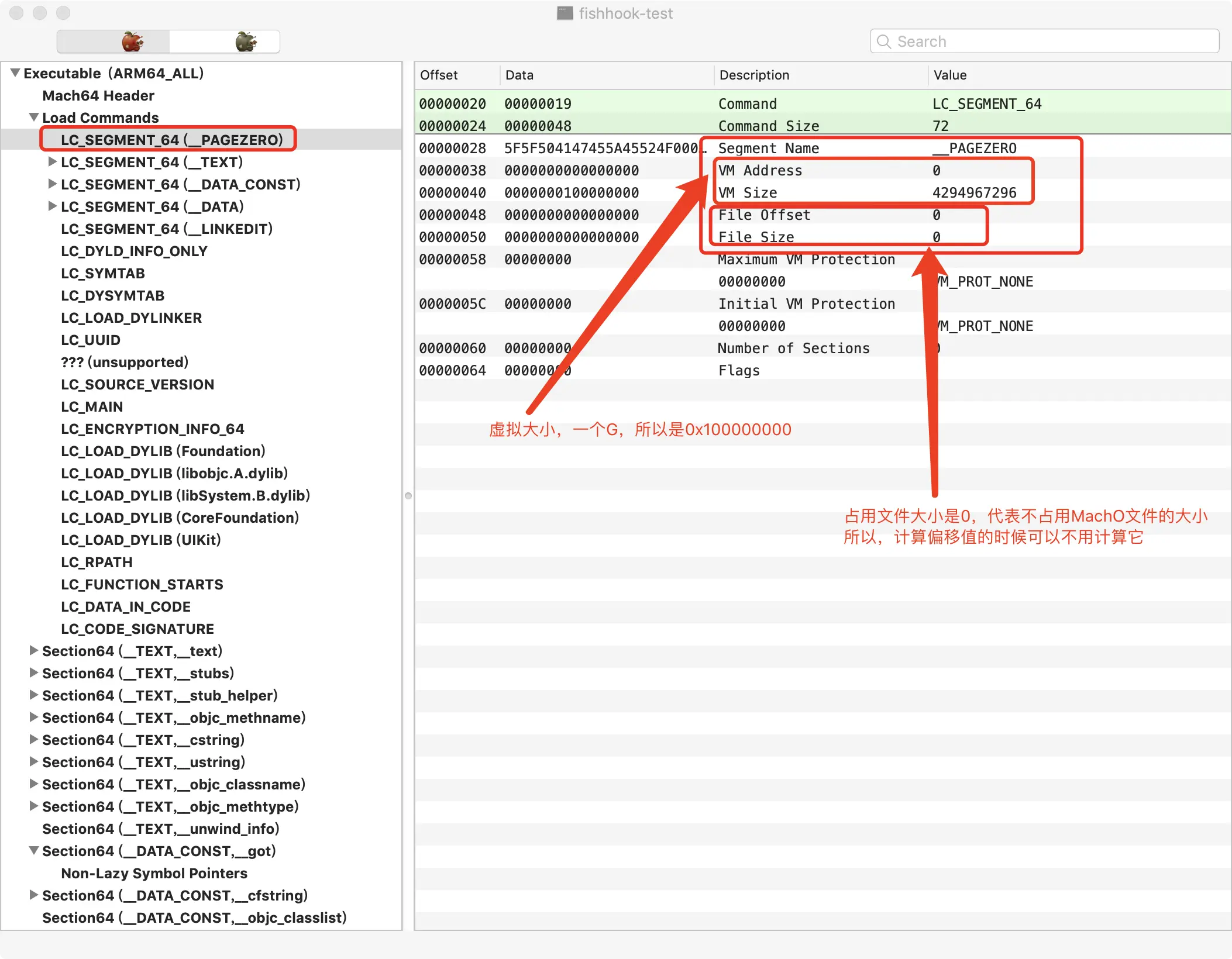Select LC_LOAD_DYLIB (UIKit) entry
The image size is (1232, 959).
(x=141, y=540)
